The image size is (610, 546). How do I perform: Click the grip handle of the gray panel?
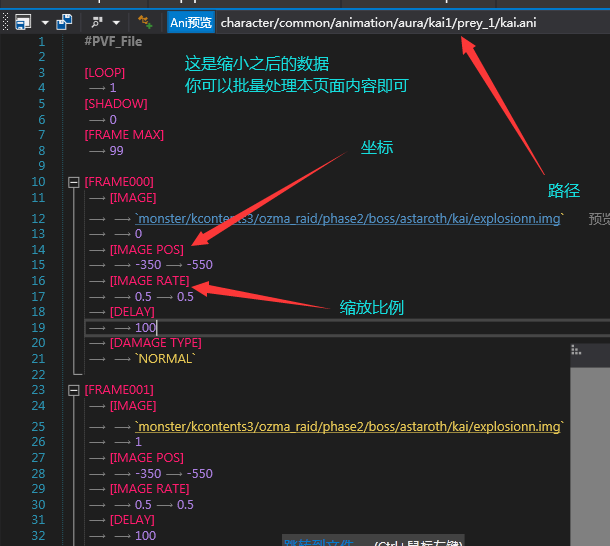coord(576,349)
